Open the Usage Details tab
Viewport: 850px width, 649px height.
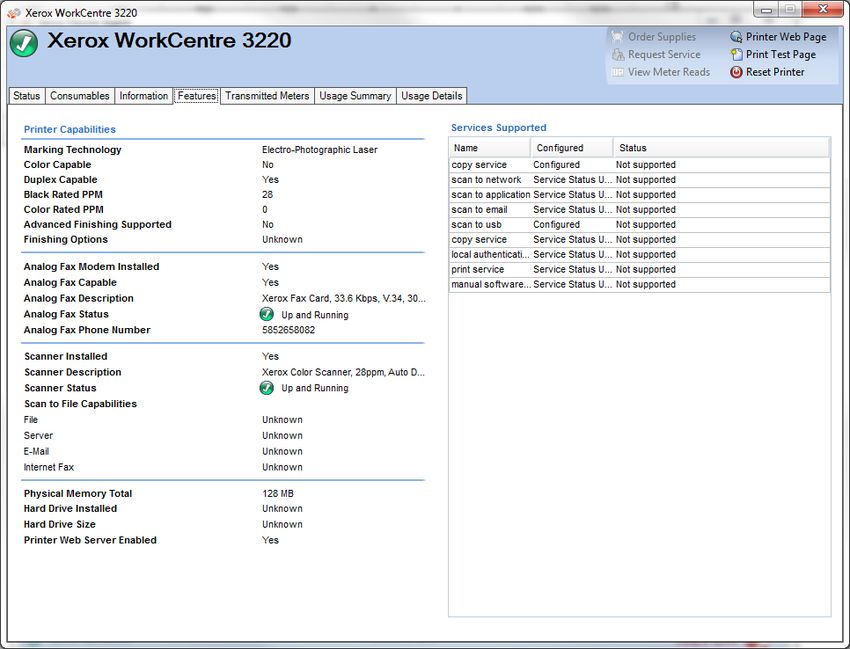tap(432, 96)
